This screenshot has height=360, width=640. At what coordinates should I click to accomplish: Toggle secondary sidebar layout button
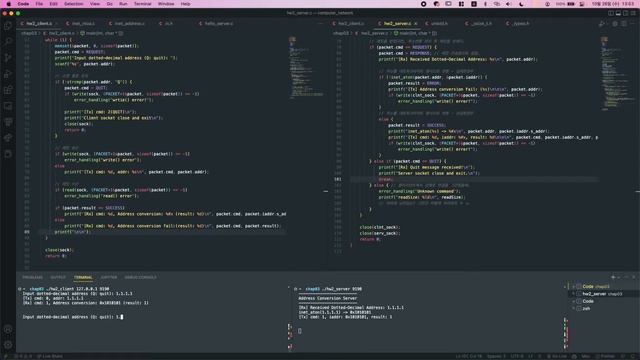point(626,13)
